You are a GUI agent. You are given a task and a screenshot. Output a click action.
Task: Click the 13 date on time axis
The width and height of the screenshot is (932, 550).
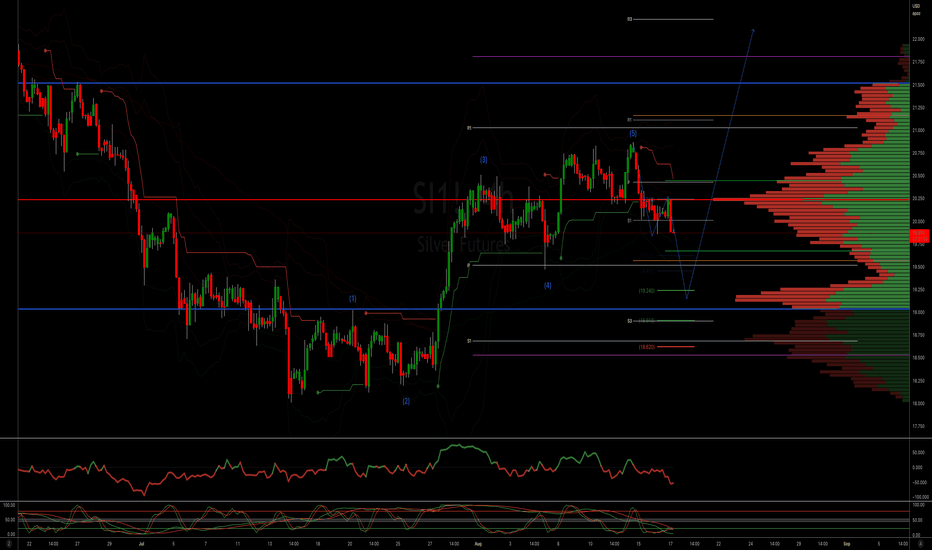tap(269, 544)
